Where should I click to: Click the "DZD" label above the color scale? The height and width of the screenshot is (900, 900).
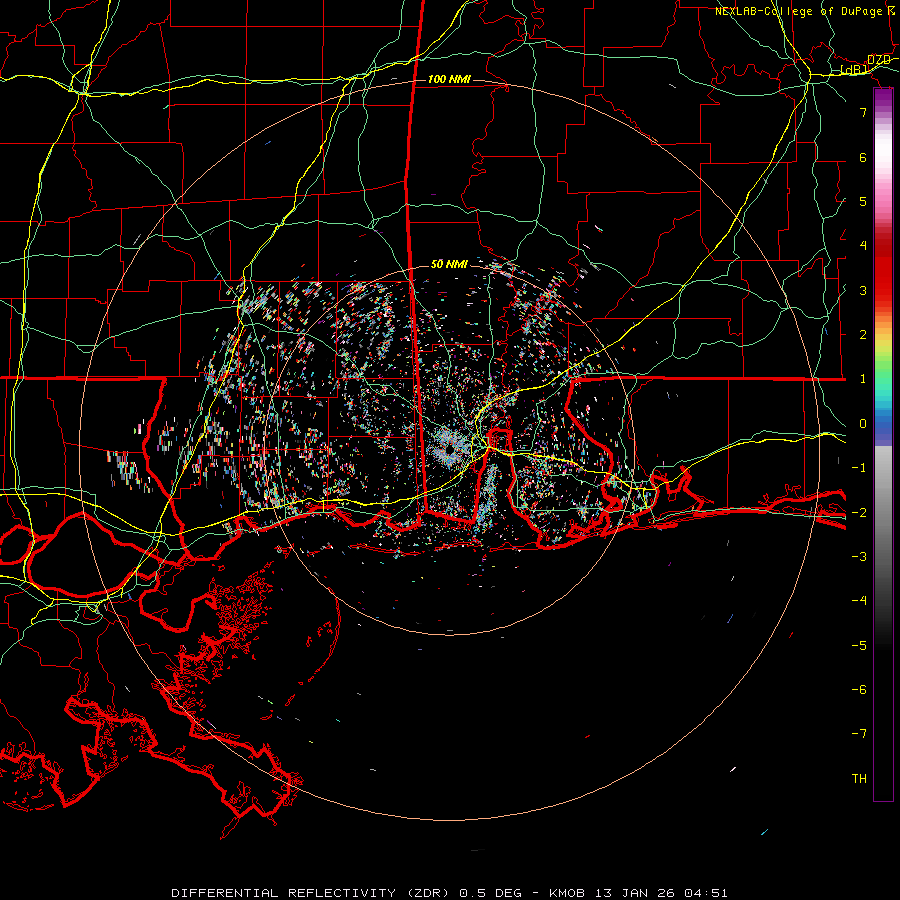tap(879, 60)
